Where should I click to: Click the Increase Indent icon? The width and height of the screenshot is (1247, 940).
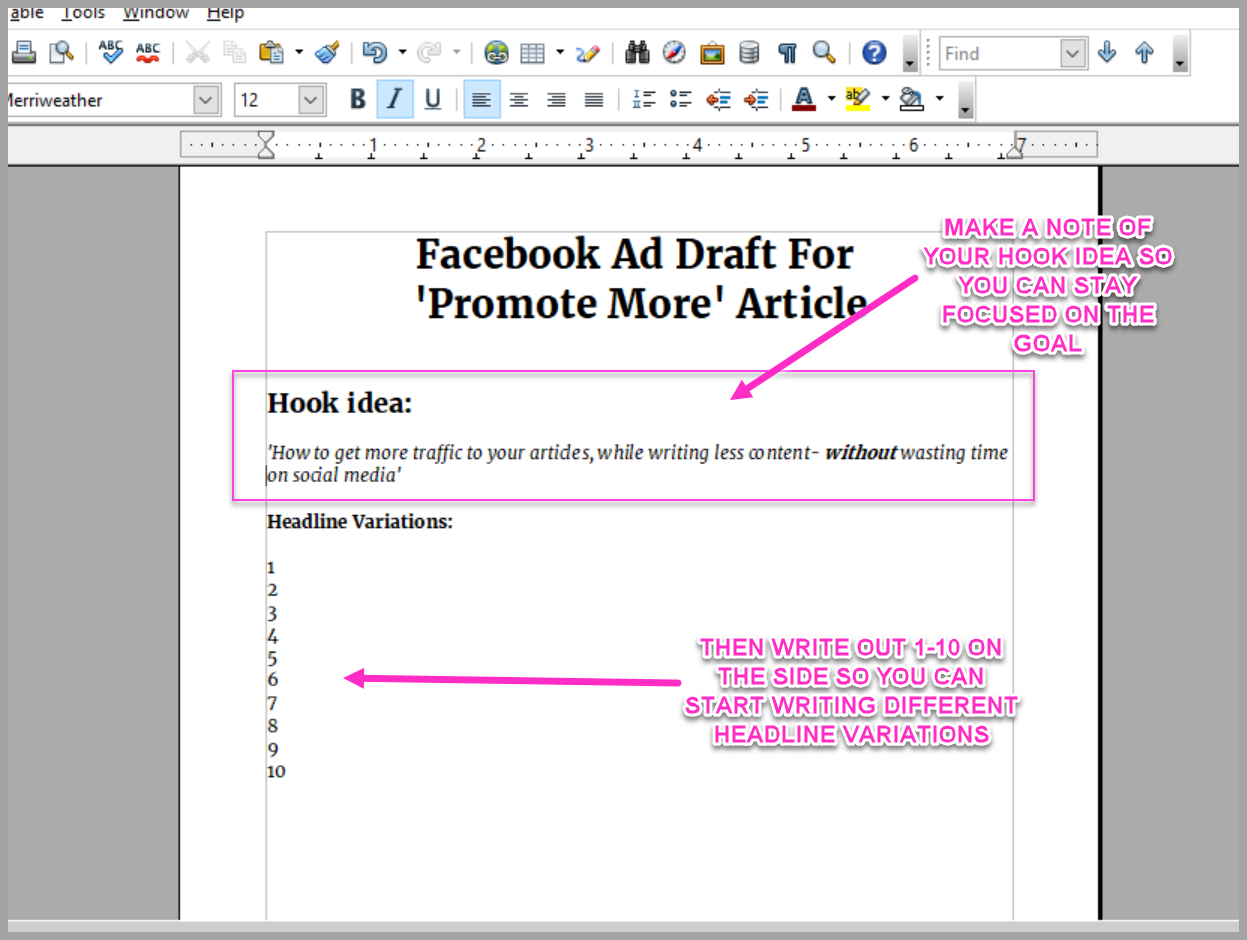click(756, 100)
